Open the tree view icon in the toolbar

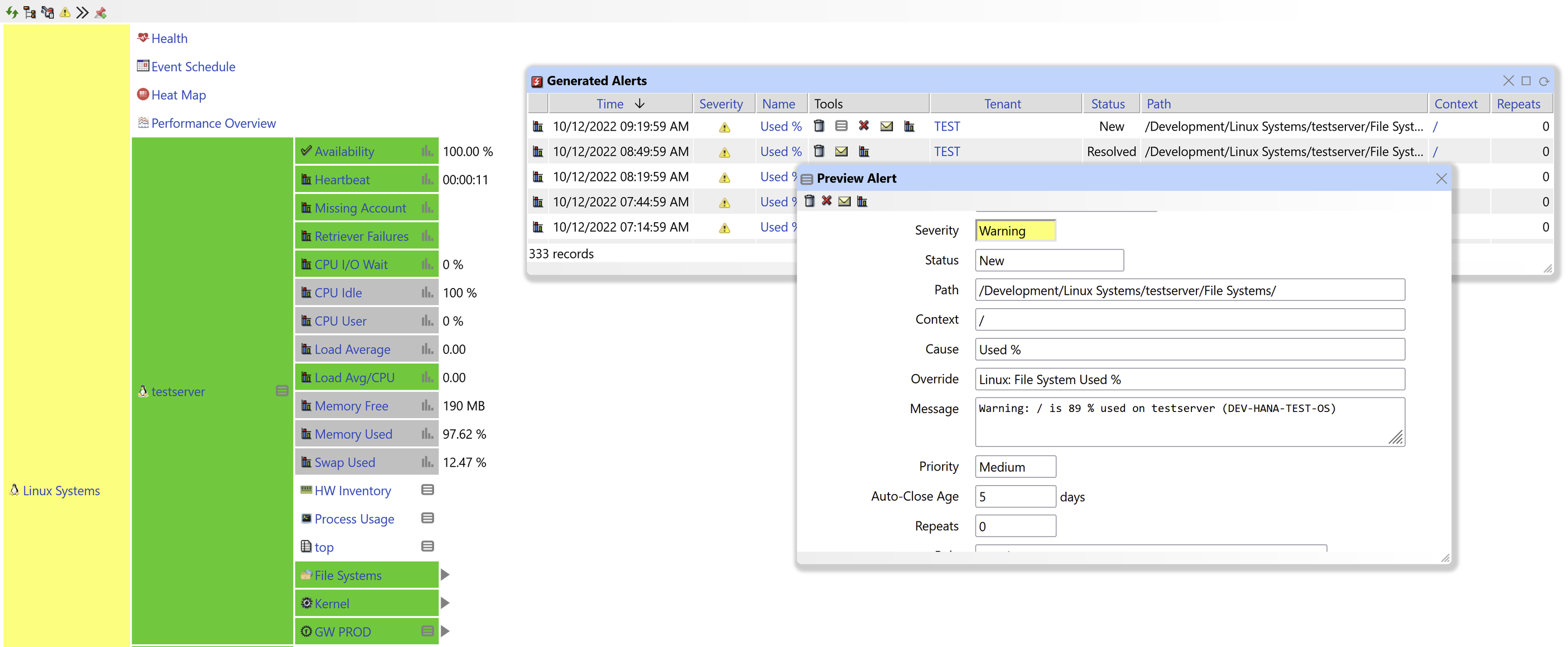(28, 12)
